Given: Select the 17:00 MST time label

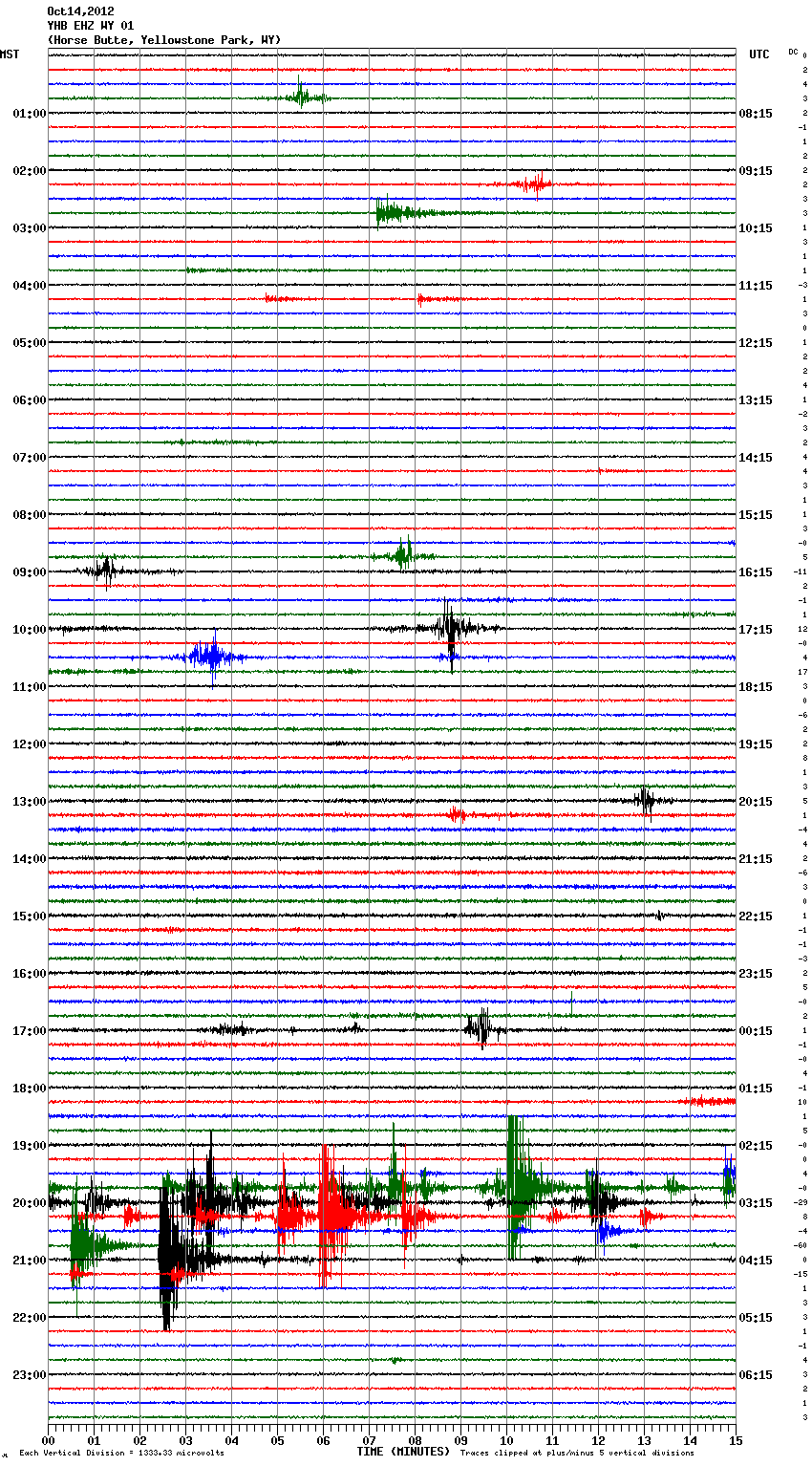Looking at the screenshot, I should (30, 1031).
